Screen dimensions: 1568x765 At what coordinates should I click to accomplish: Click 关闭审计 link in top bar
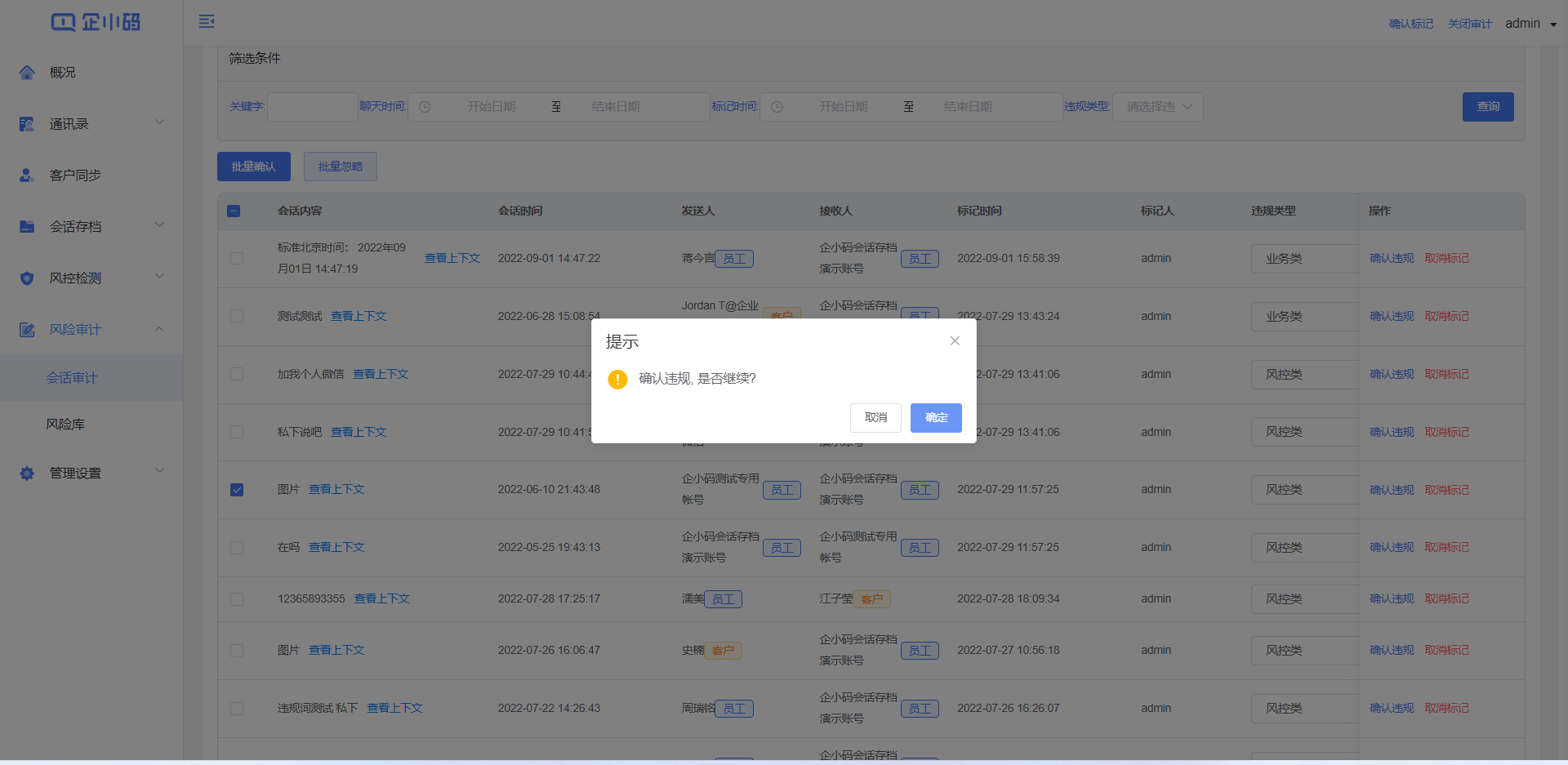pos(1470,24)
